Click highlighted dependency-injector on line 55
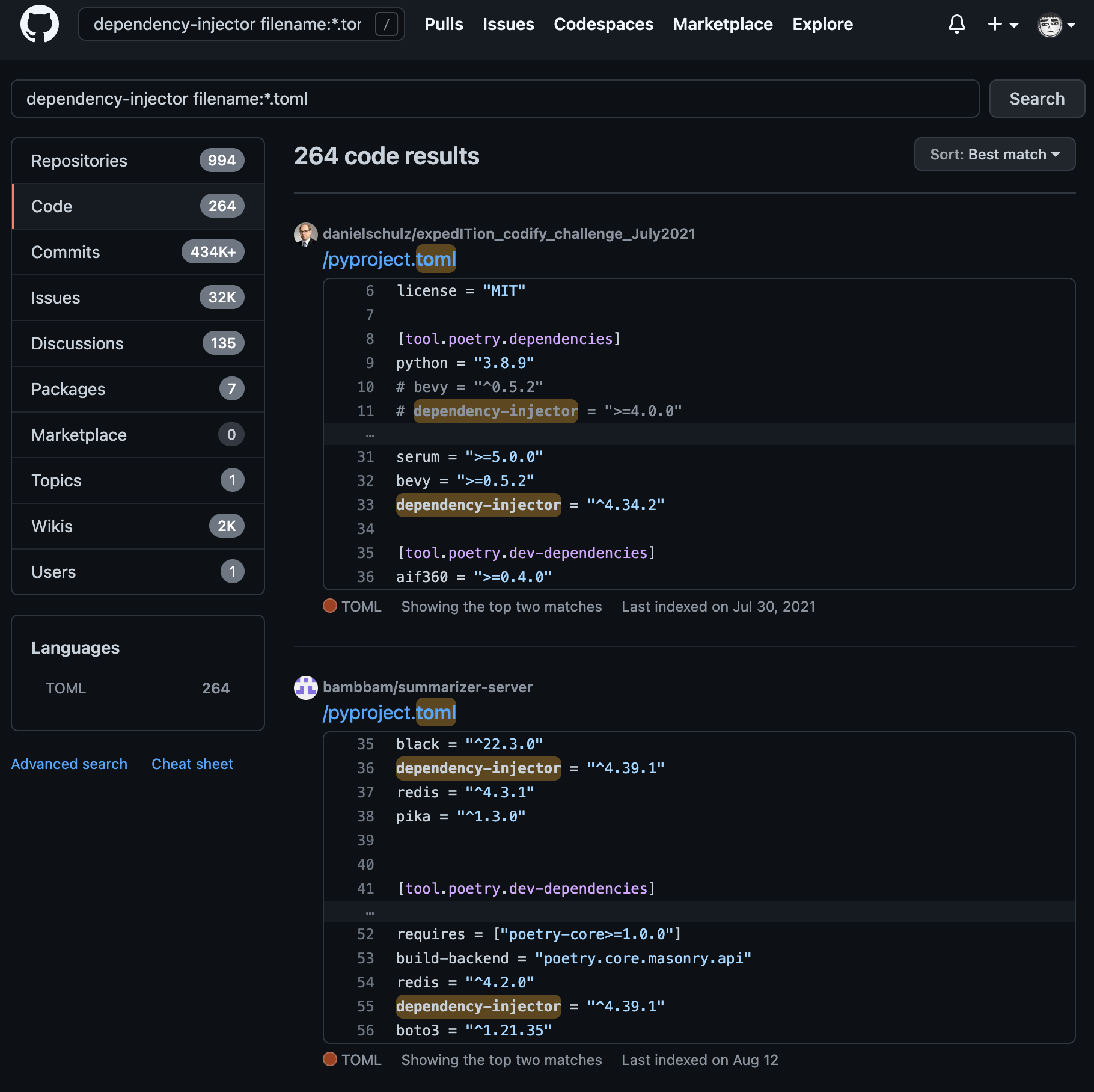This screenshot has height=1092, width=1094. (478, 1007)
